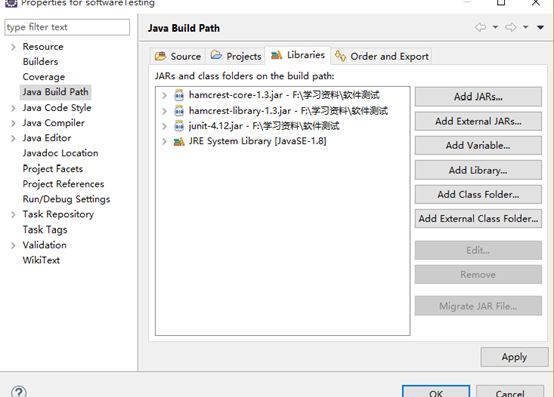Click the Add Variable... button

coord(478,146)
